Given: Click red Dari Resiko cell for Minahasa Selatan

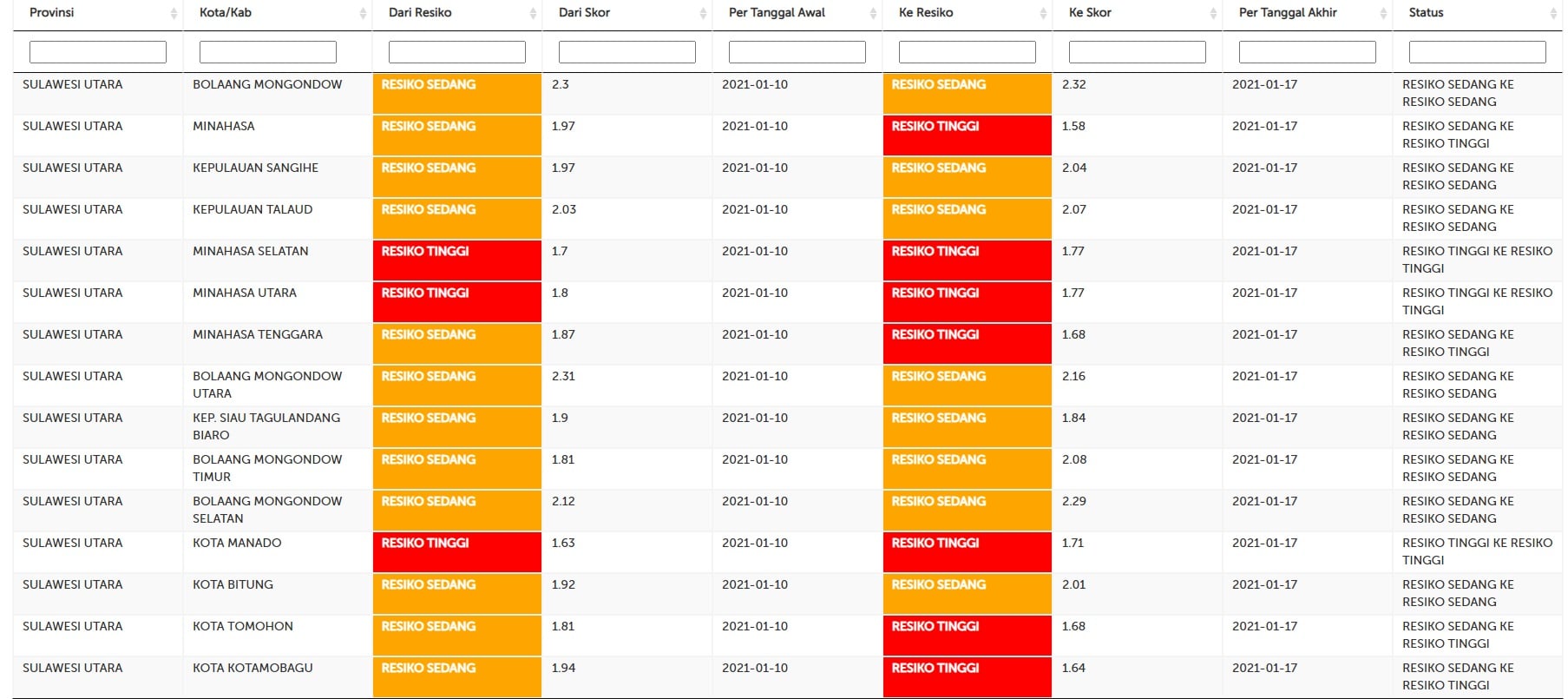Looking at the screenshot, I should click(x=457, y=260).
